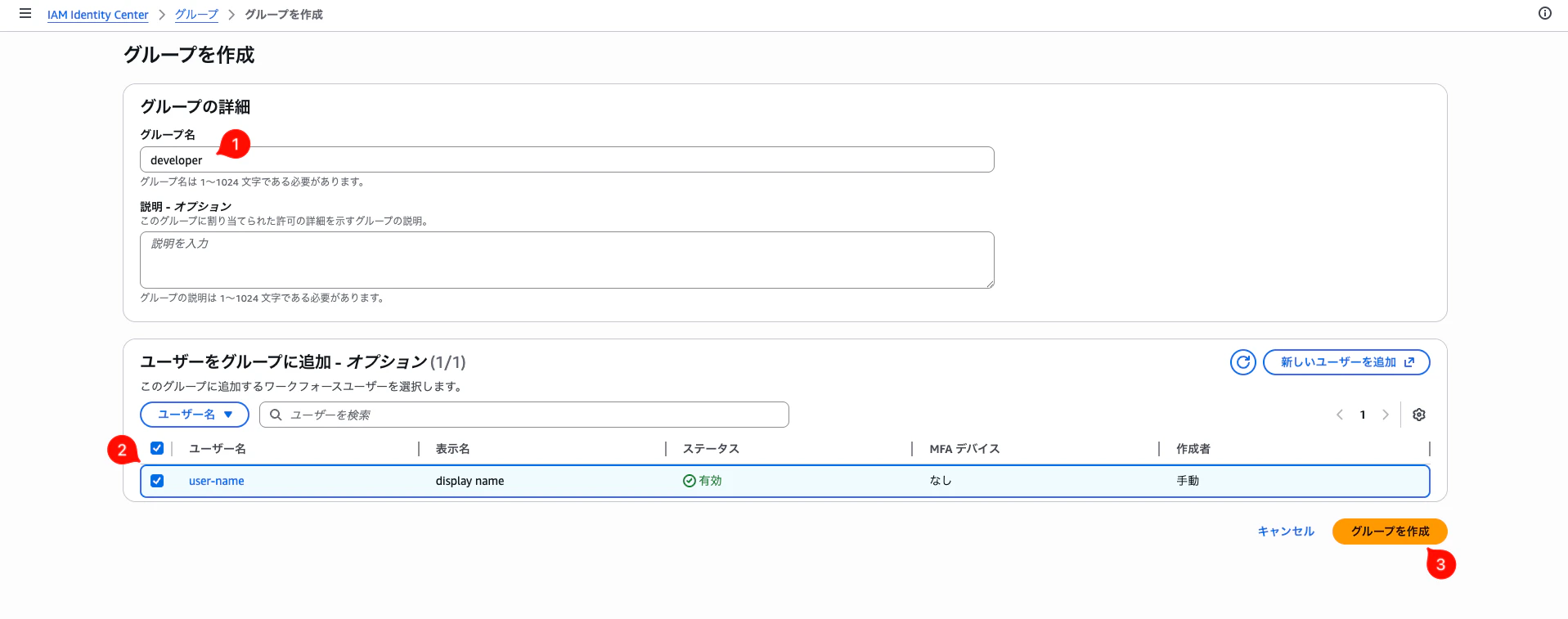The image size is (1568, 619).
Task: Open the info panel icon
Action: tap(1544, 13)
